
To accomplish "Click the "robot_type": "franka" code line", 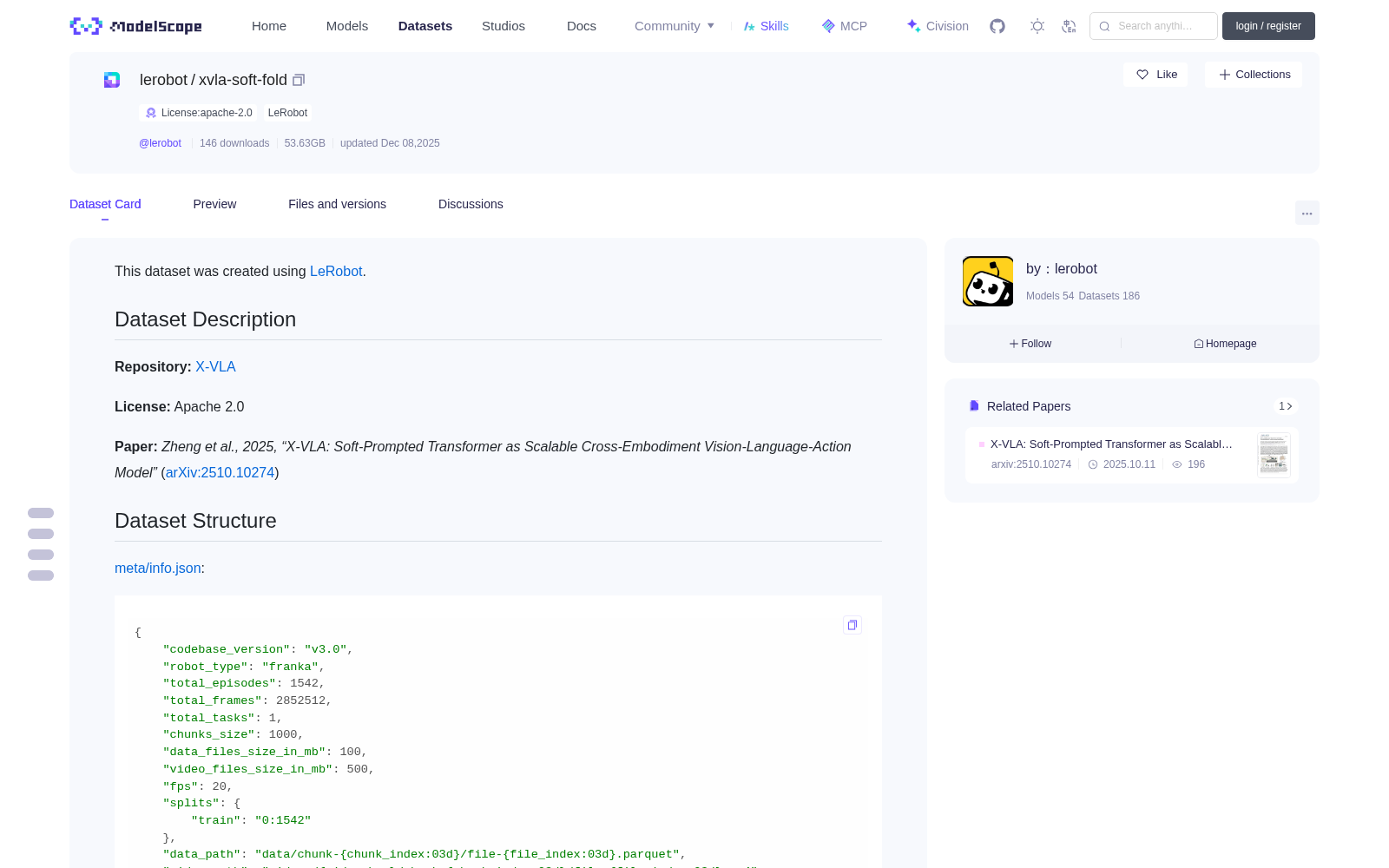I will click(244, 667).
